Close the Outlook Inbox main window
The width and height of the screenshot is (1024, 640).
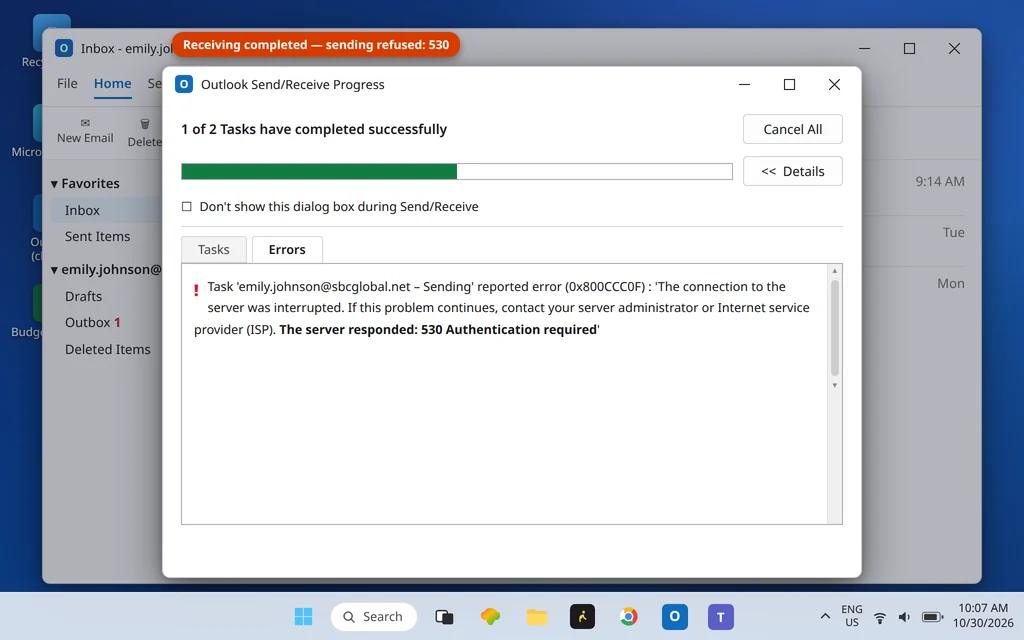point(954,48)
